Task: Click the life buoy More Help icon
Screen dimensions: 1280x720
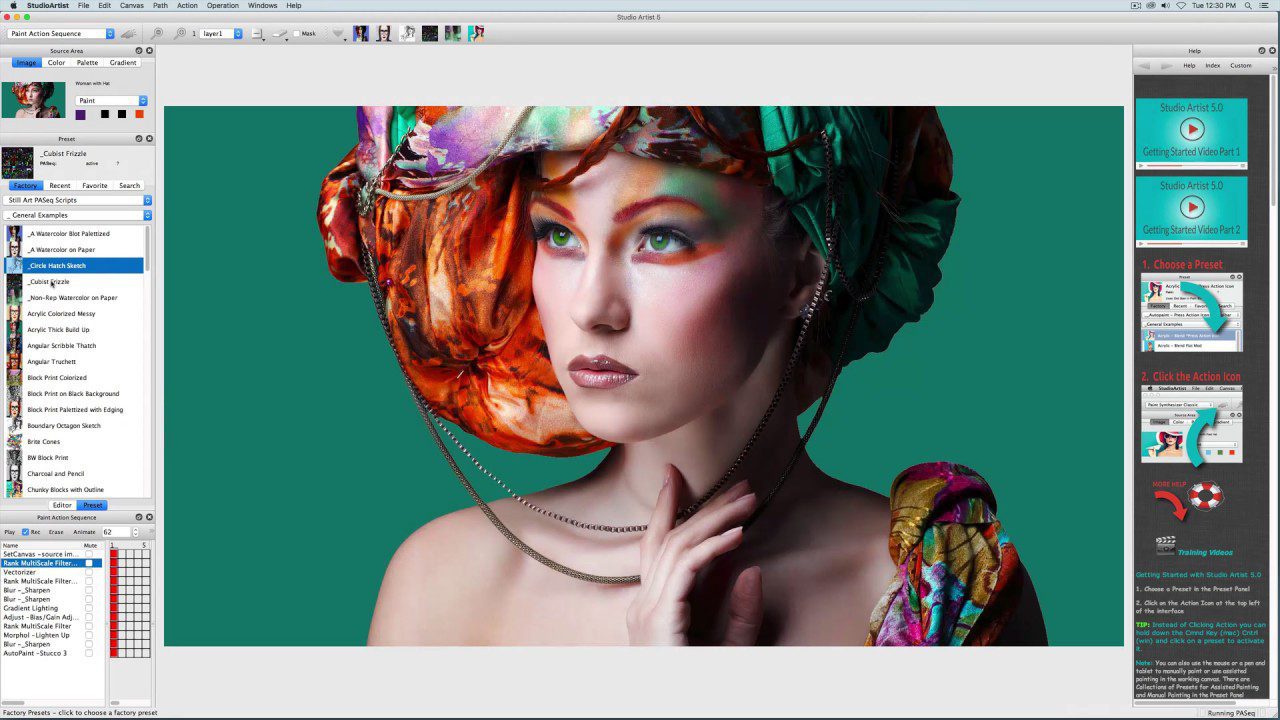Action: click(1205, 496)
